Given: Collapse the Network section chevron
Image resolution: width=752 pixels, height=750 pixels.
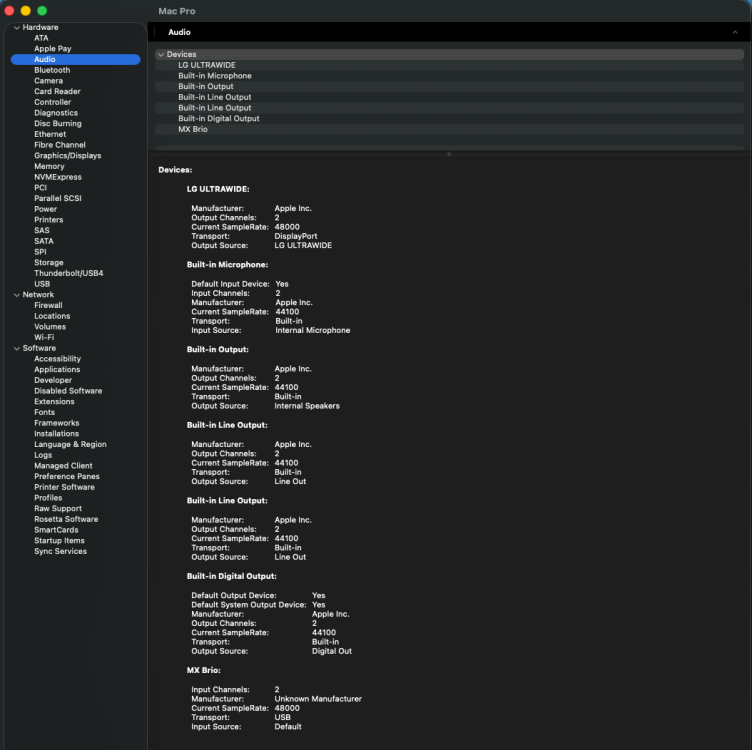Looking at the screenshot, I should [x=17, y=295].
